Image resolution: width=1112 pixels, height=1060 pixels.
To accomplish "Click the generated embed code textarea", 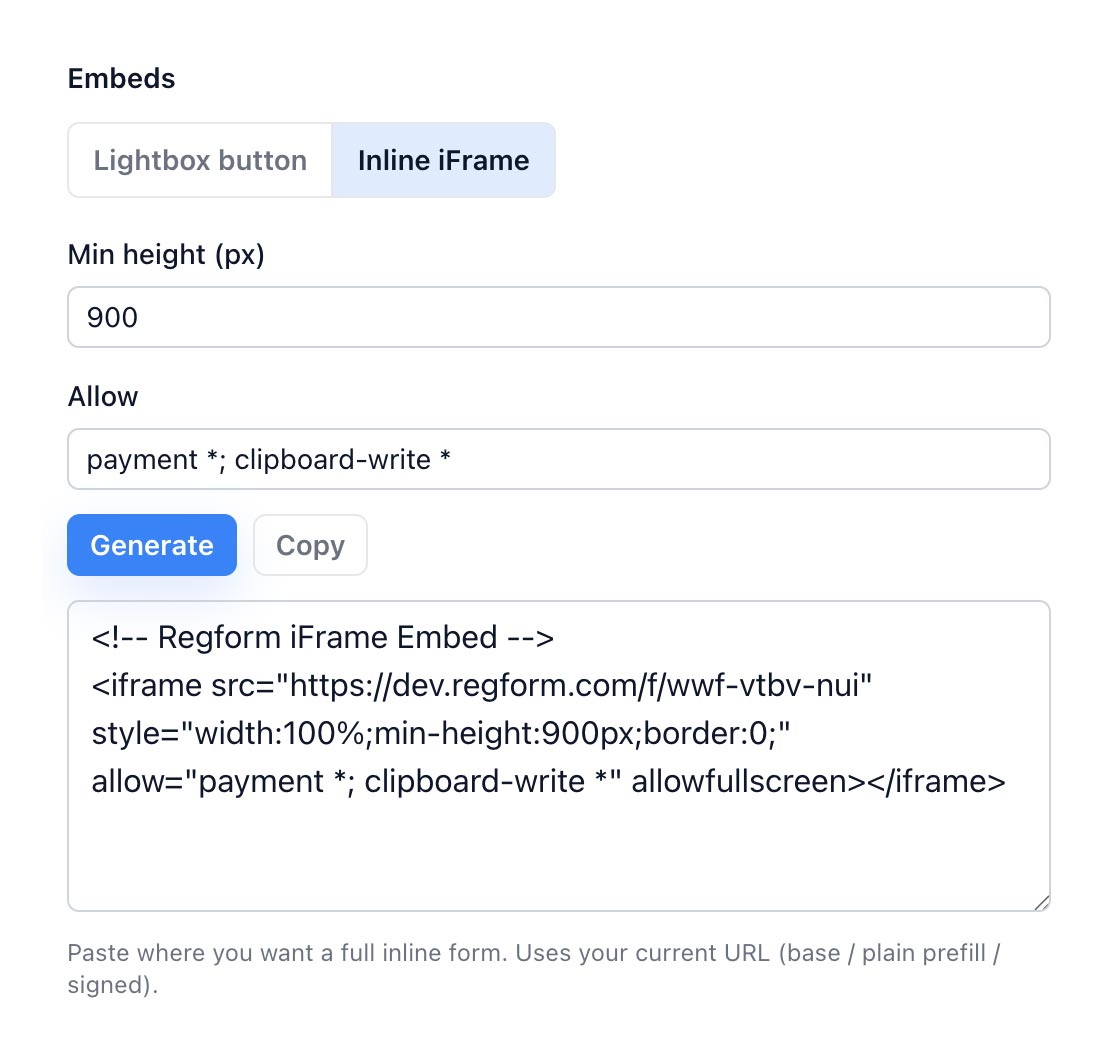I will point(558,850).
